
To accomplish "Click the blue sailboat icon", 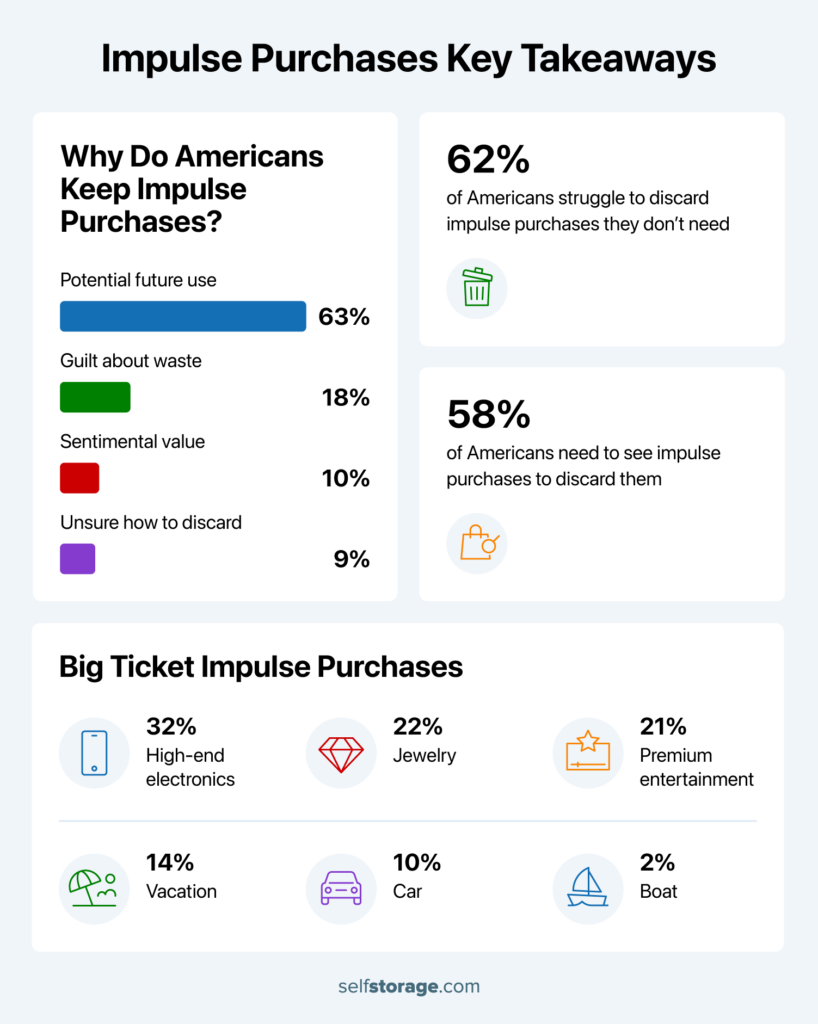I will 587,887.
